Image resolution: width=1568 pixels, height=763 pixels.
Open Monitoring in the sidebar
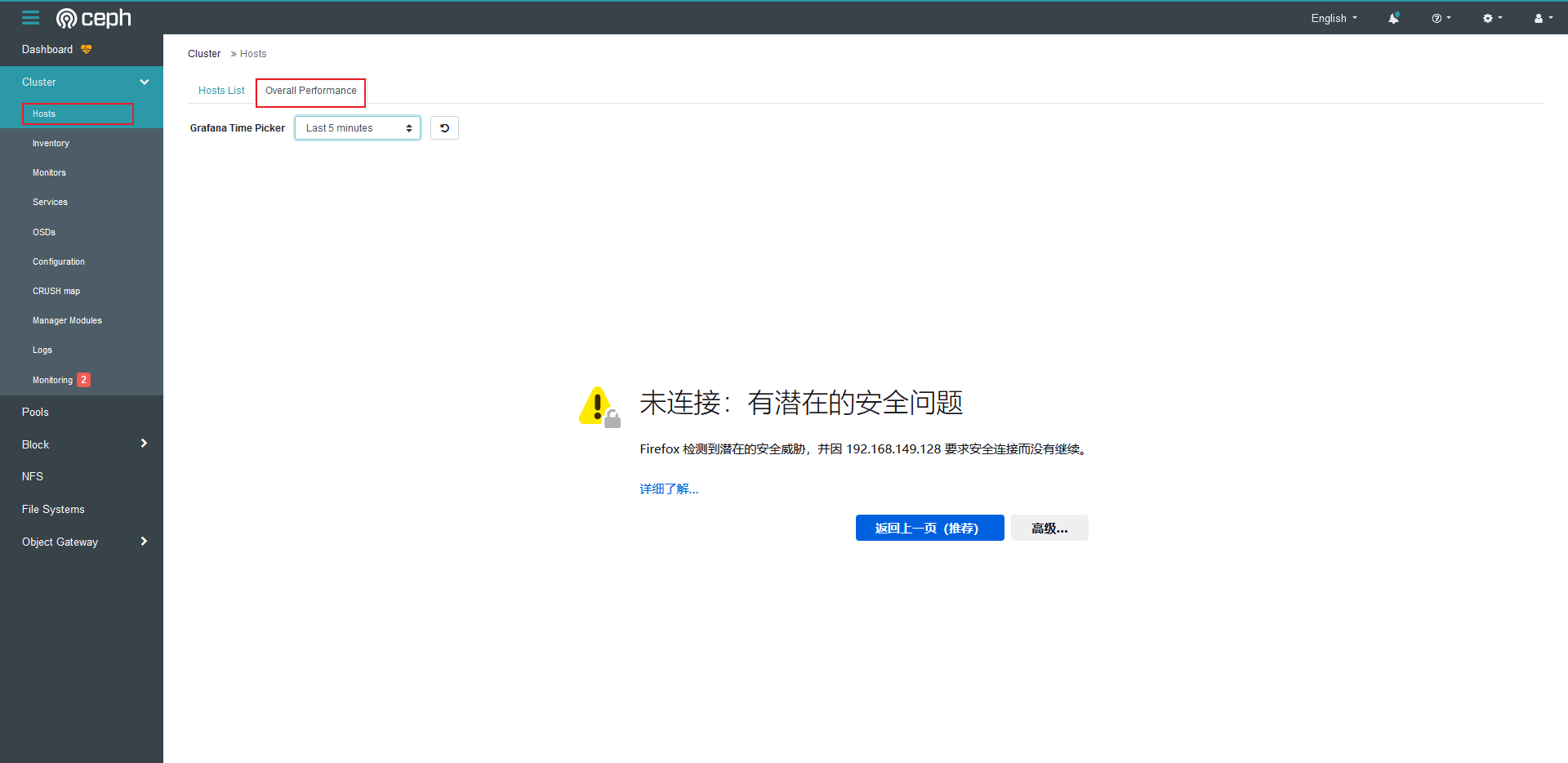click(x=52, y=380)
